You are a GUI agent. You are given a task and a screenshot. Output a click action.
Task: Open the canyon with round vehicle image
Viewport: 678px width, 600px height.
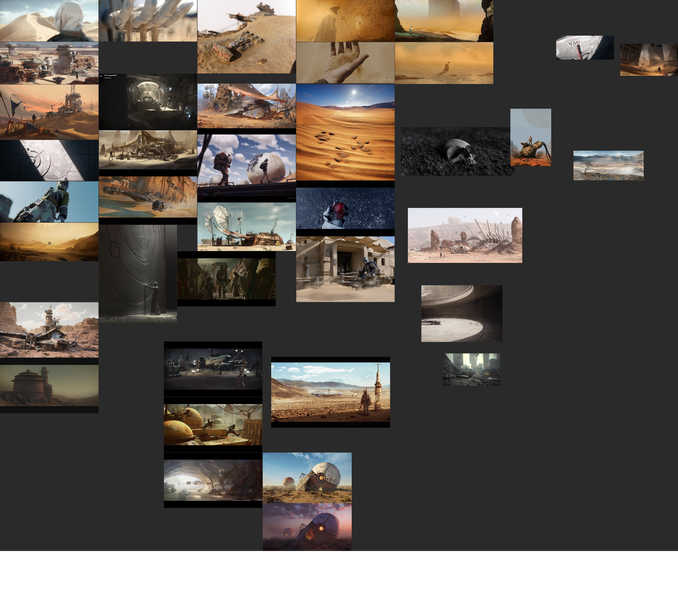tap(148, 197)
